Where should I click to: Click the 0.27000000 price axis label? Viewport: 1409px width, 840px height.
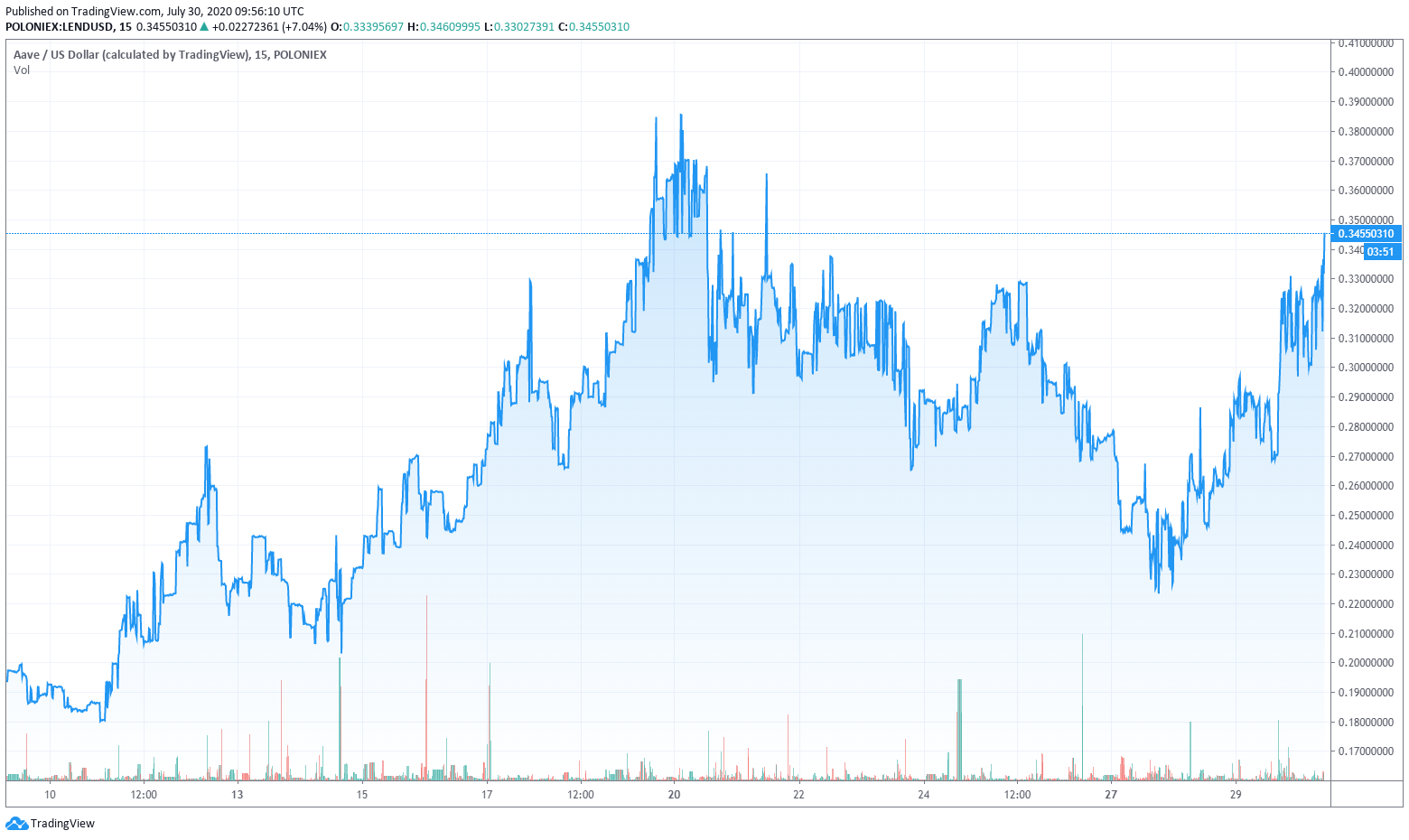click(x=1366, y=456)
